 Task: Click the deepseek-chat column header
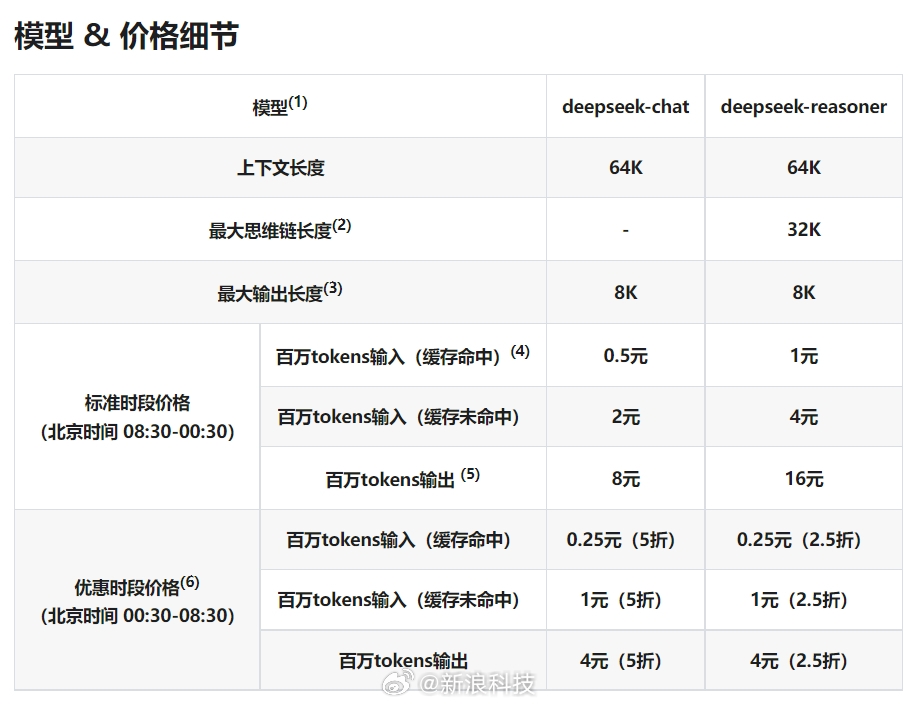pos(625,106)
